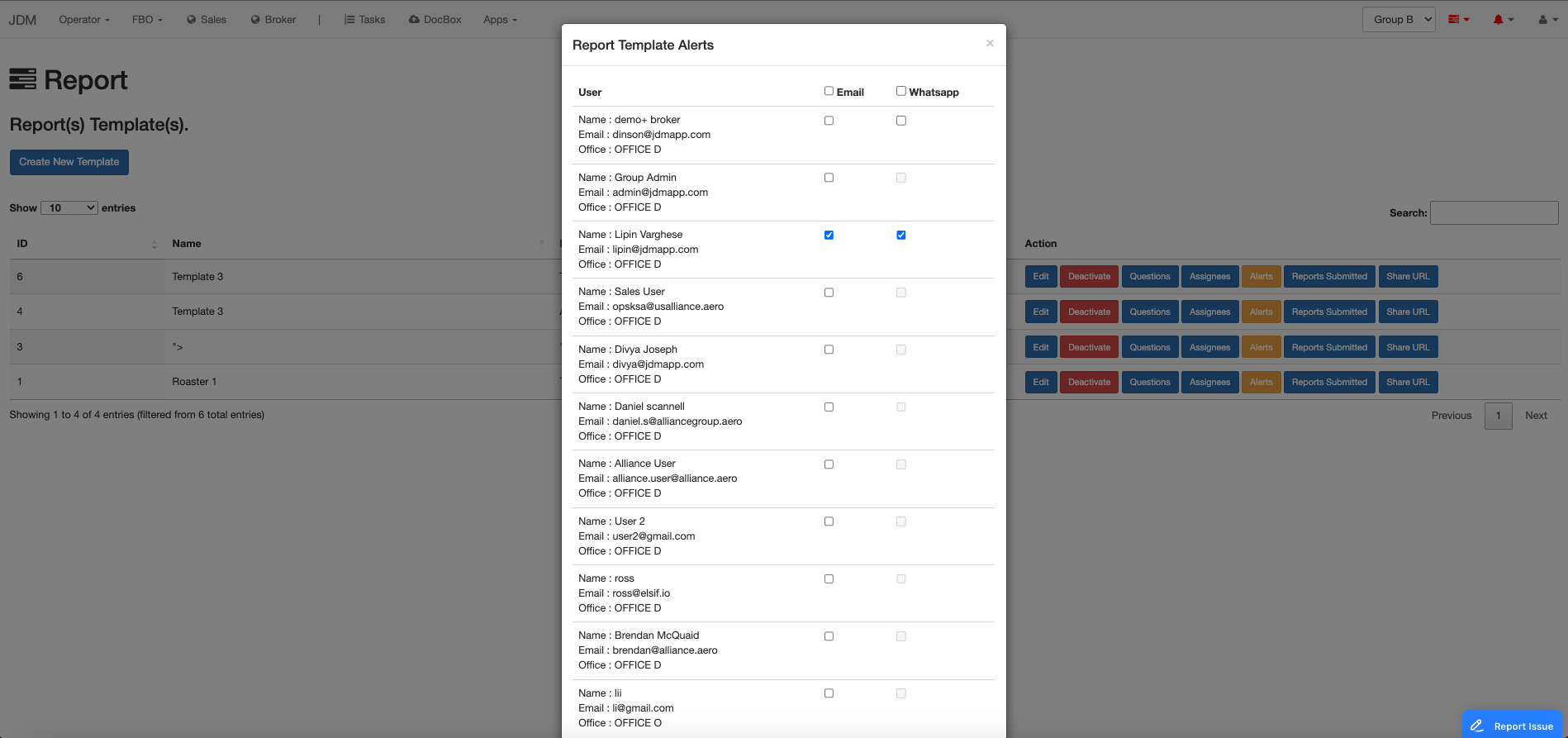Expand the Show entries count dropdown
This screenshot has width=1568, height=738.
point(69,208)
